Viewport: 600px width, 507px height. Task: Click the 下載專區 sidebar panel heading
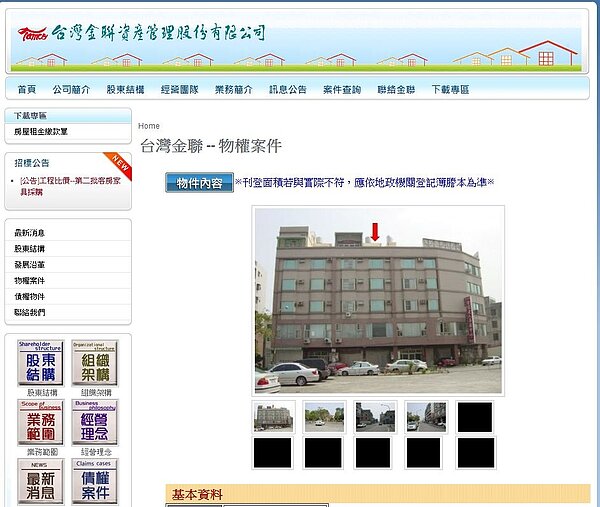[x=30, y=116]
